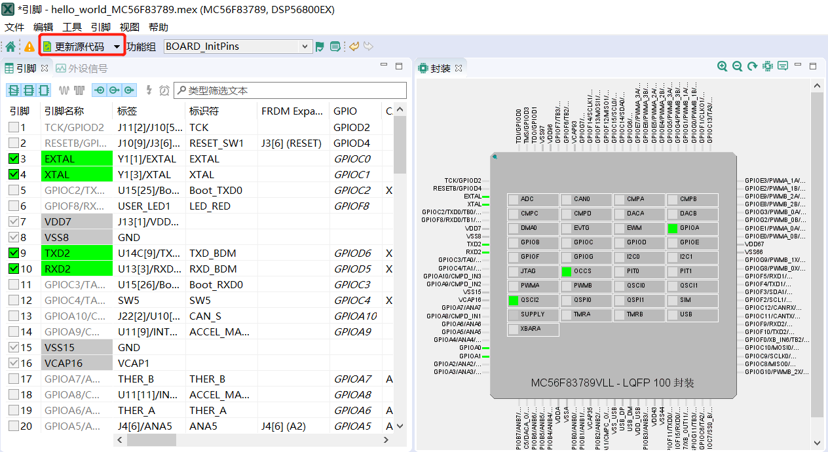This screenshot has width=828, height=452.
Task: Open the 工具 menu
Action: pos(72,27)
